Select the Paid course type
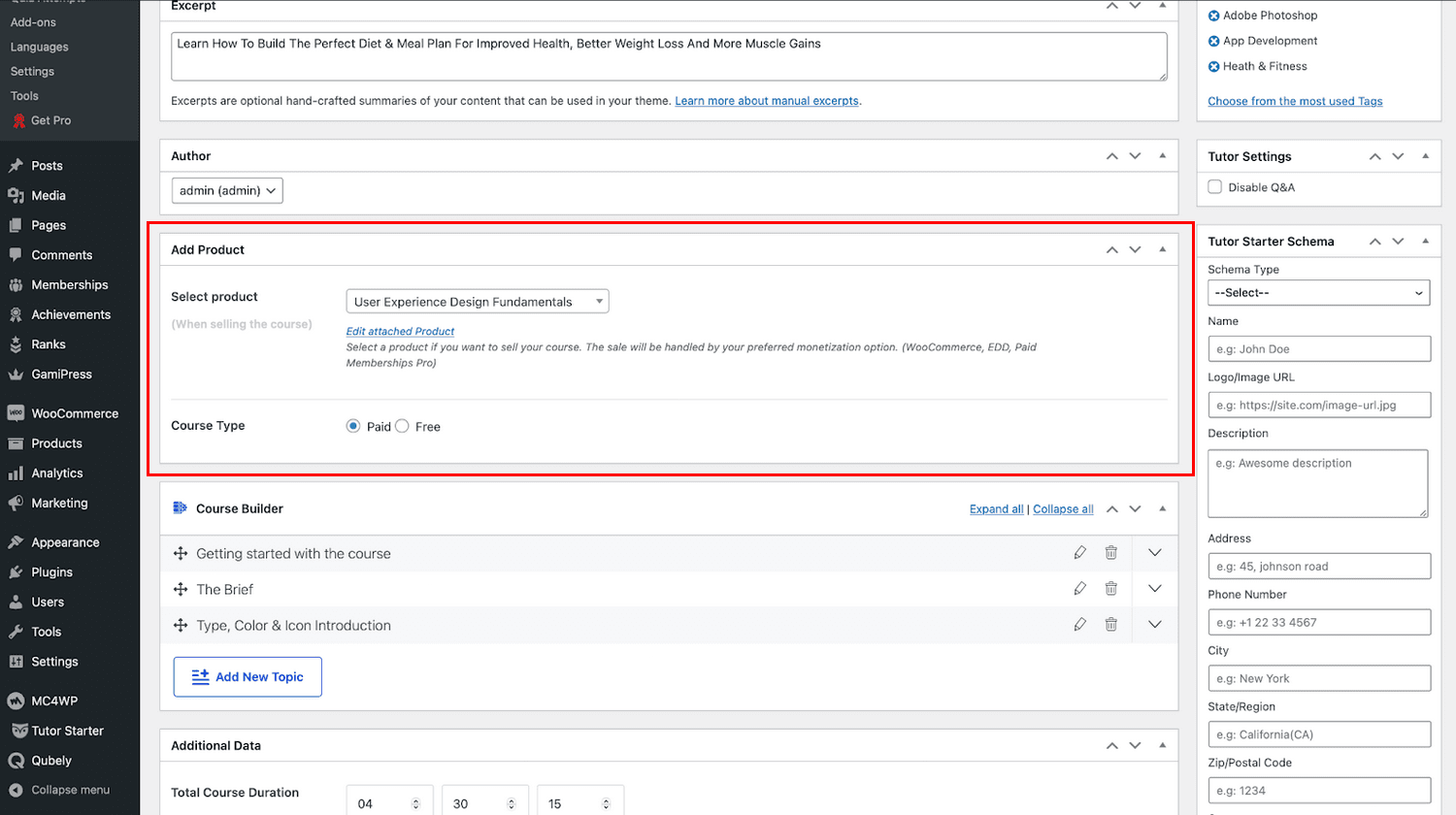Viewport: 1456px width, 815px height. (x=353, y=426)
